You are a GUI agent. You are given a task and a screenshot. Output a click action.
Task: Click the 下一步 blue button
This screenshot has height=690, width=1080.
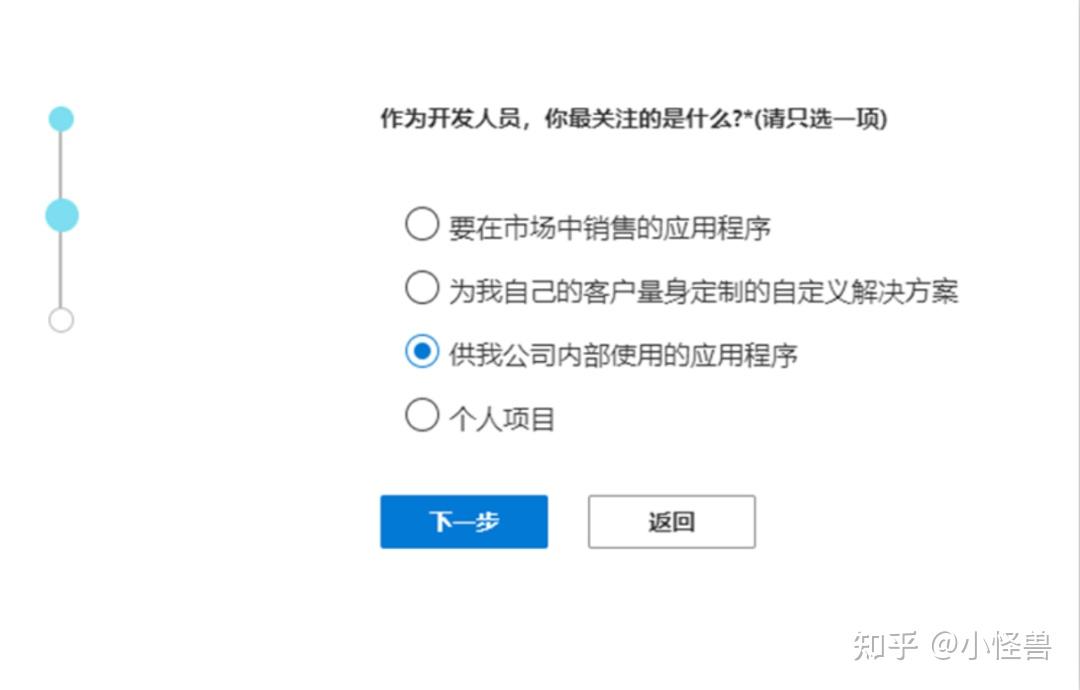click(463, 522)
